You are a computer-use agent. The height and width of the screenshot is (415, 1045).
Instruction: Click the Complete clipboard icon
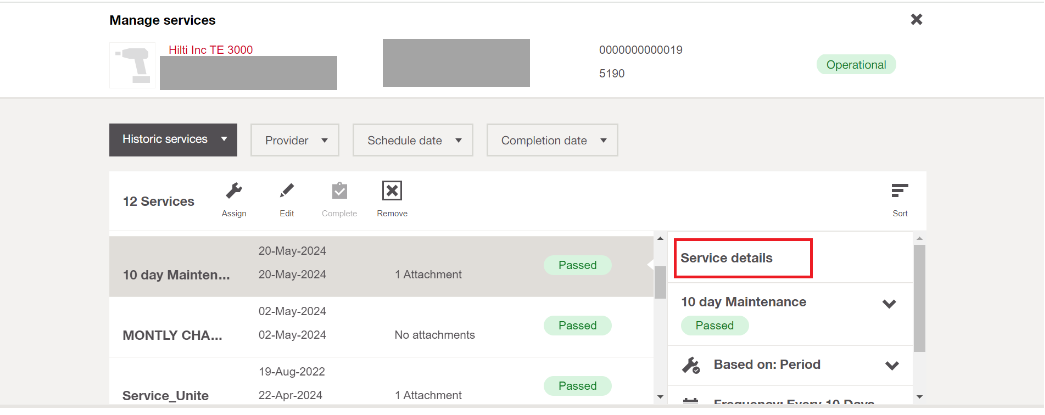pos(339,192)
